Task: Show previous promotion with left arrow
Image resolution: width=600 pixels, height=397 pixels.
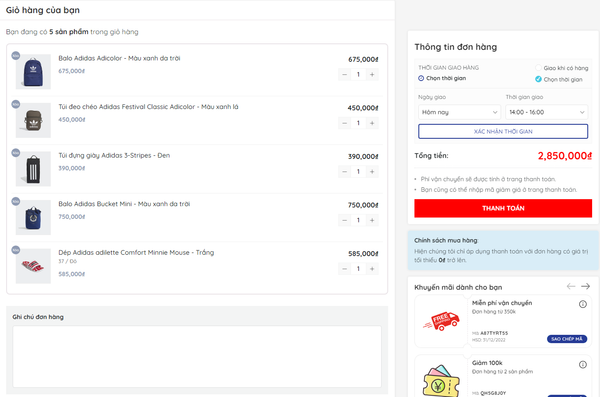Action: click(x=571, y=286)
